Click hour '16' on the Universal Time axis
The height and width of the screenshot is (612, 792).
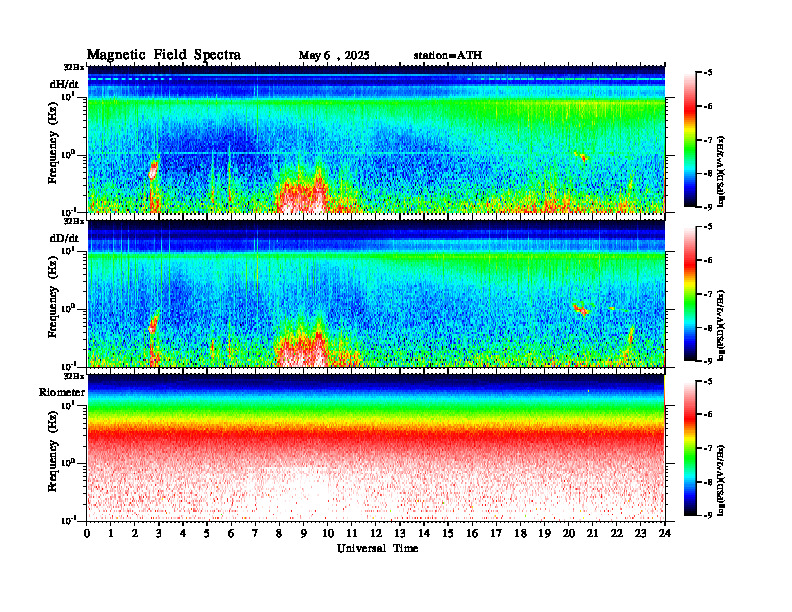pos(472,534)
